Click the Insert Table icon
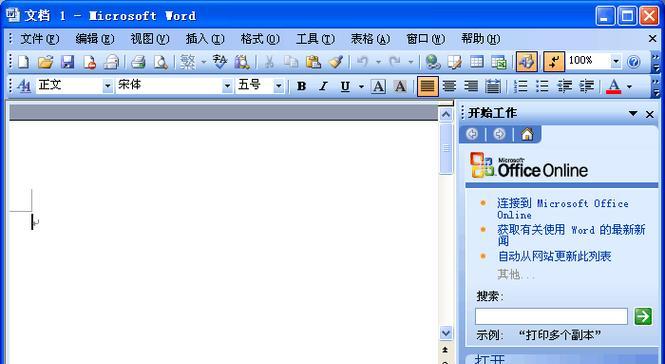665x364 pixels. coord(477,62)
